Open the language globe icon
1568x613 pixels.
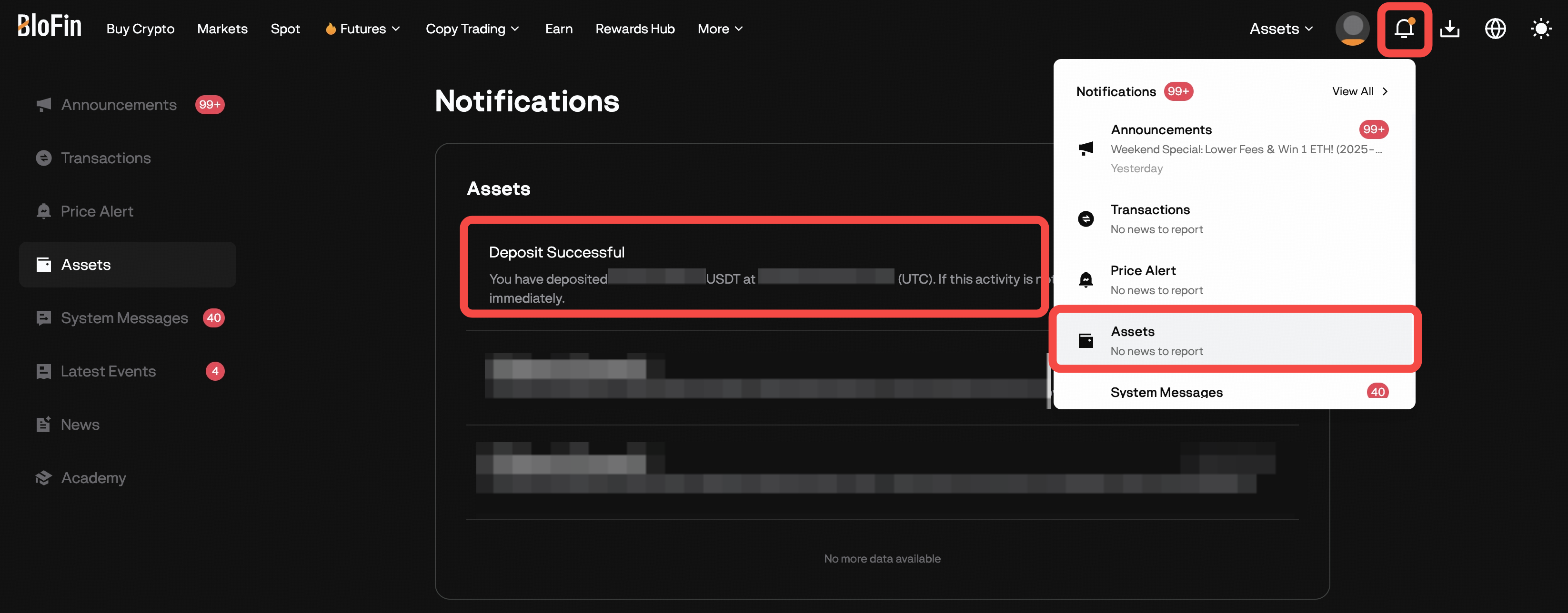pyautogui.click(x=1496, y=29)
